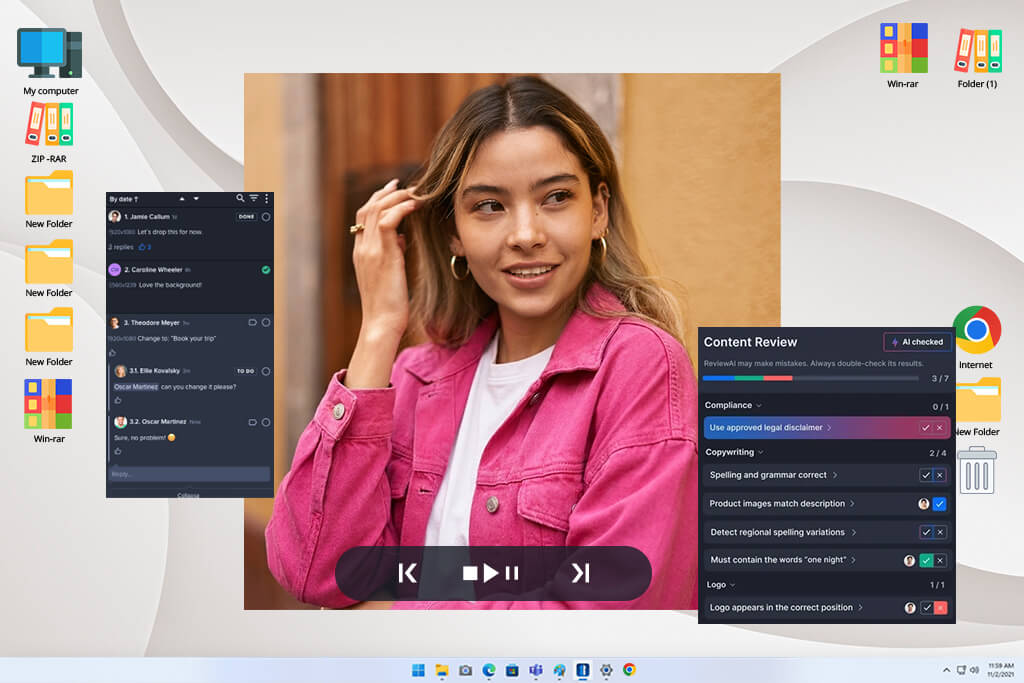Open three-dot menu in comments panel
Viewport: 1024px width, 683px height.
(266, 198)
